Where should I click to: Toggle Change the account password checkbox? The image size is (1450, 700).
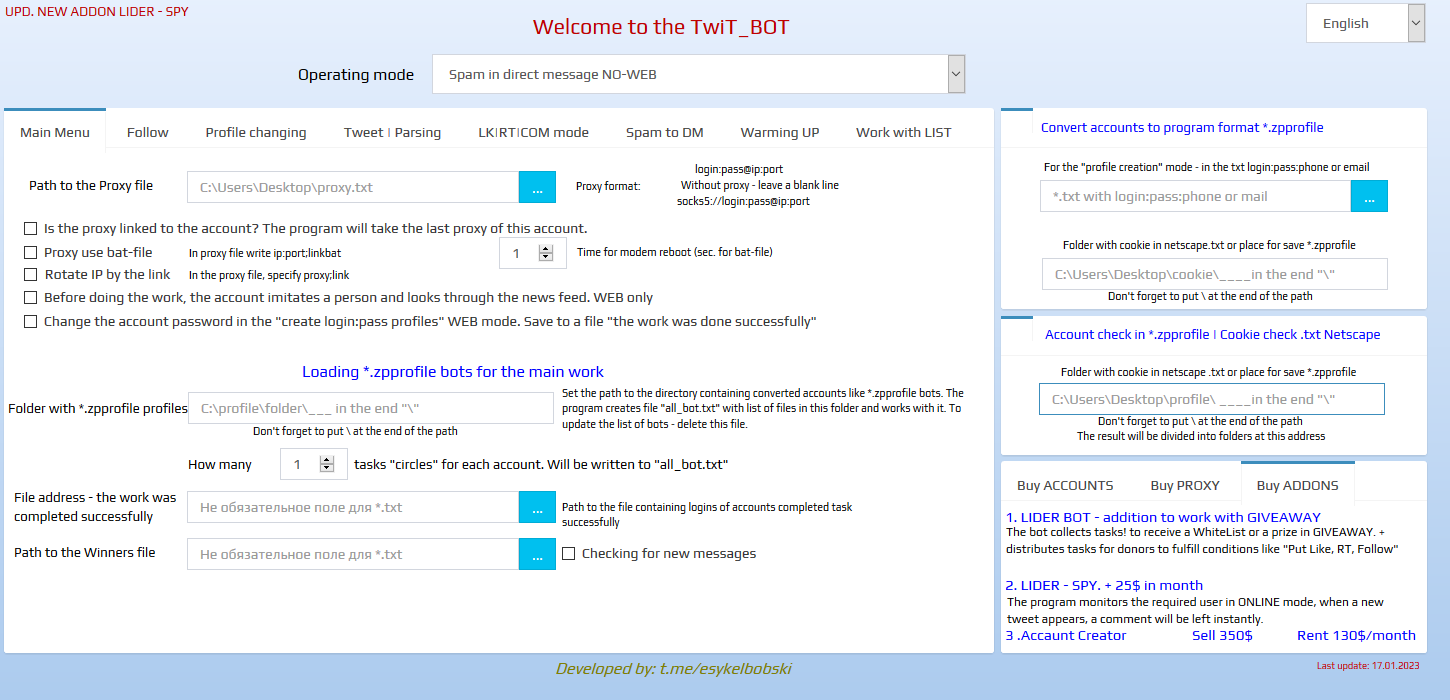click(31, 321)
